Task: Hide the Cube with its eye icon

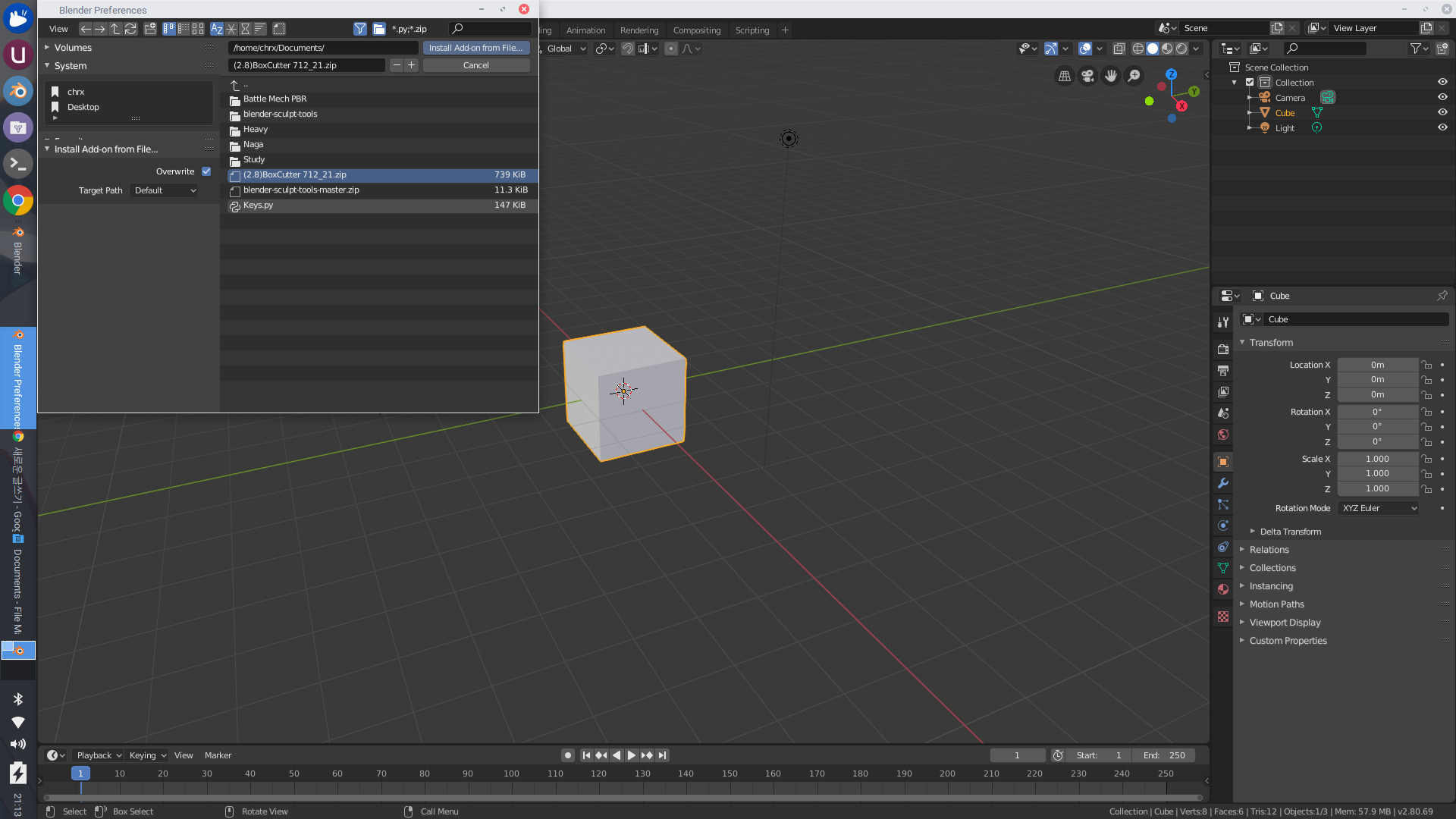Action: [1442, 113]
